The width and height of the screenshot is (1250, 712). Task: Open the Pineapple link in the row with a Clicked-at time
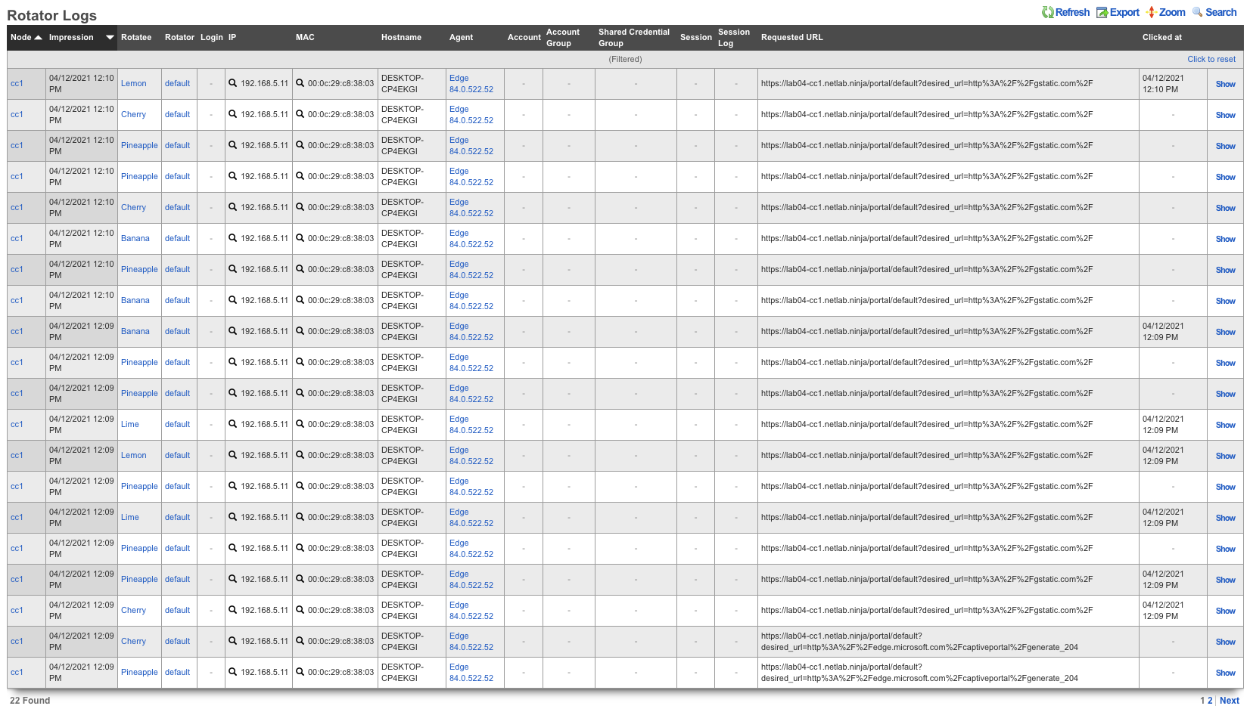139,580
